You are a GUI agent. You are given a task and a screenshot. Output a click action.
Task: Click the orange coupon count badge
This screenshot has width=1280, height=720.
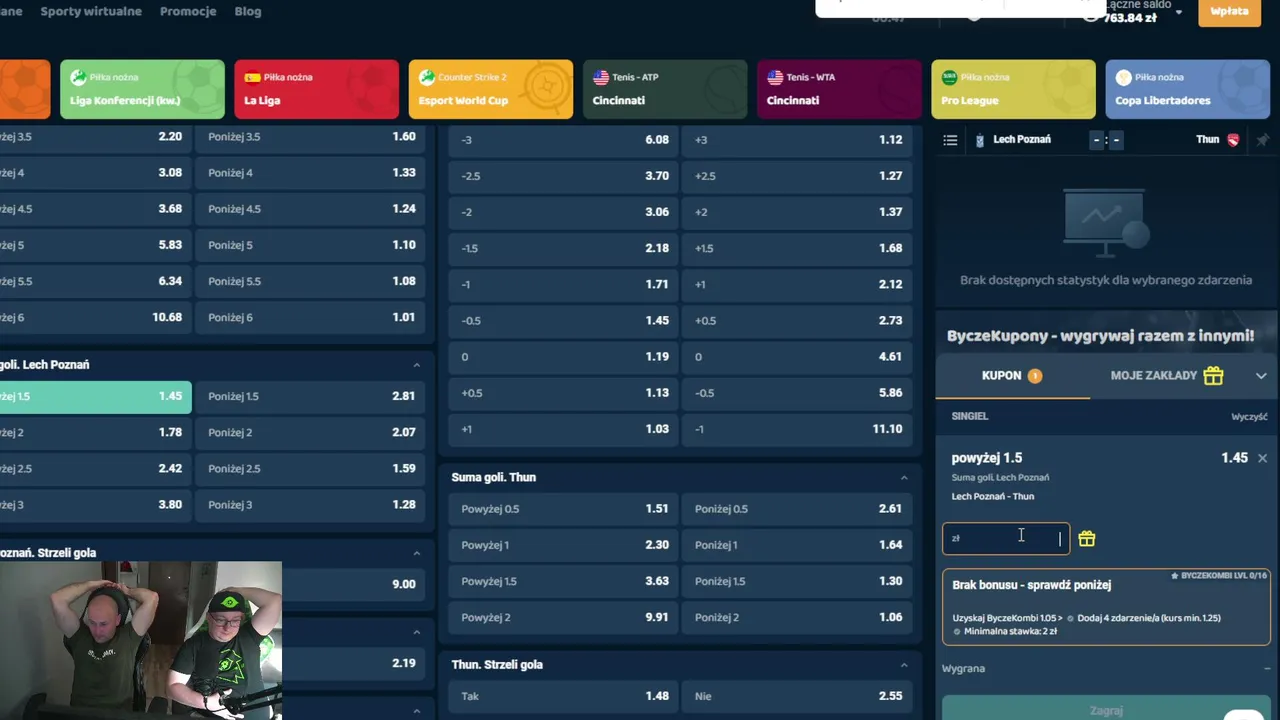[1035, 376]
